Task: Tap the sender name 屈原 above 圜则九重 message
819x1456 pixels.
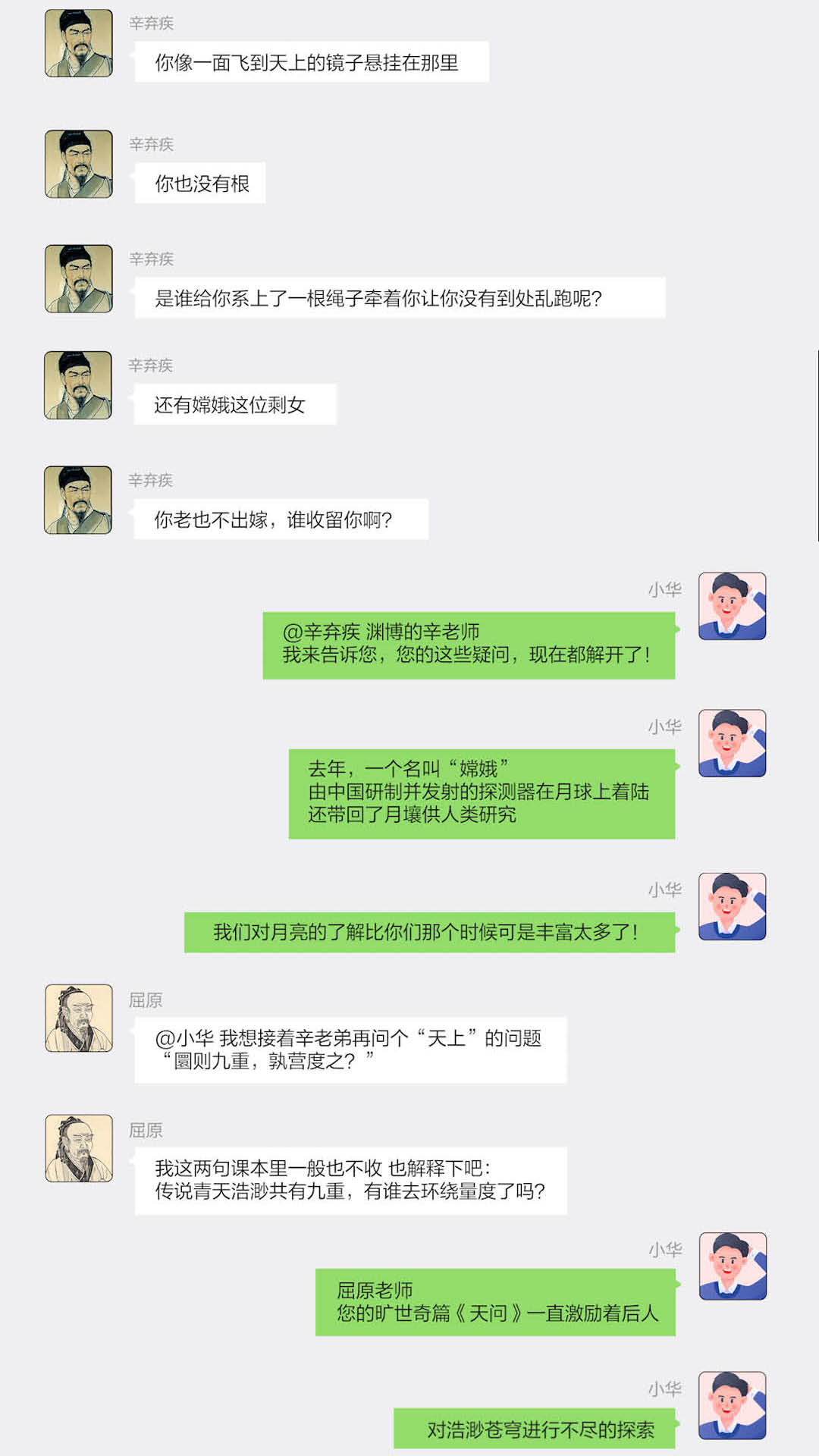Action: coord(146,1000)
